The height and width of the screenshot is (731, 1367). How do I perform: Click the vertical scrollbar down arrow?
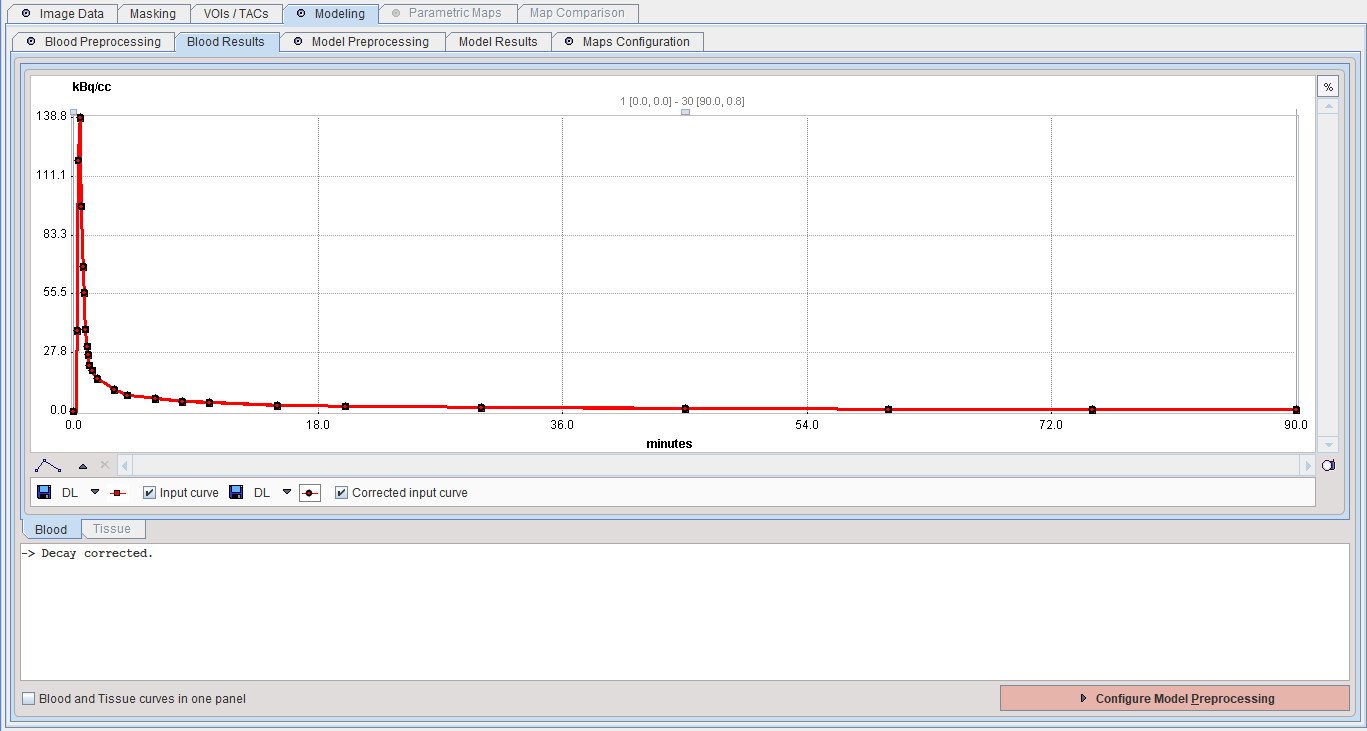(1328, 444)
